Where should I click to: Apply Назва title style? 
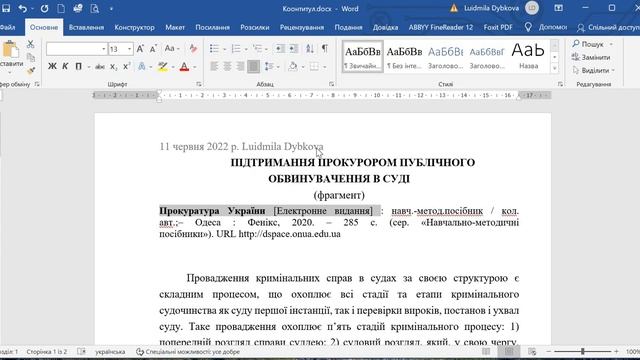(x=528, y=57)
